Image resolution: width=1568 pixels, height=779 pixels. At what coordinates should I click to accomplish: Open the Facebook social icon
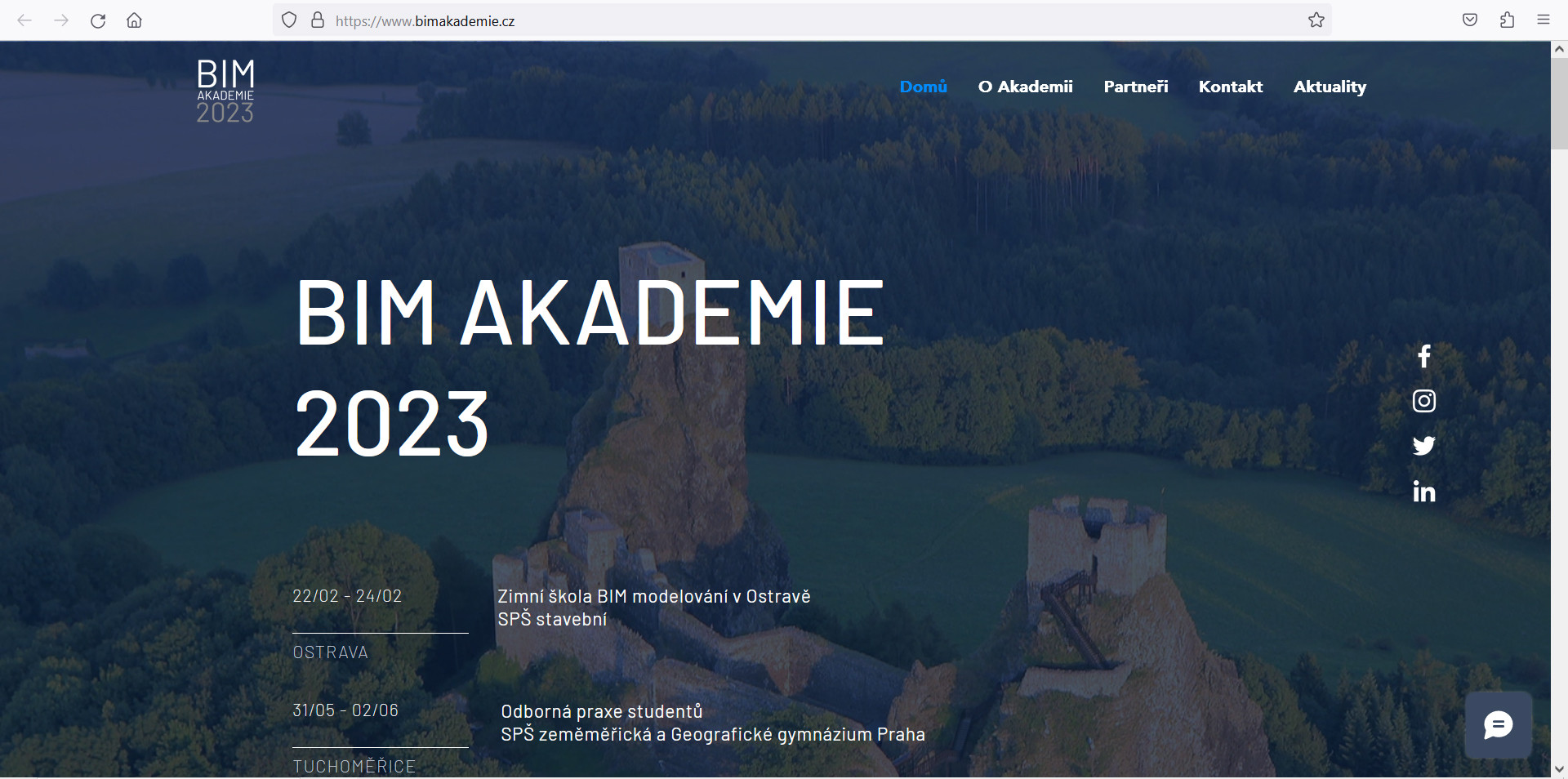tap(1423, 356)
